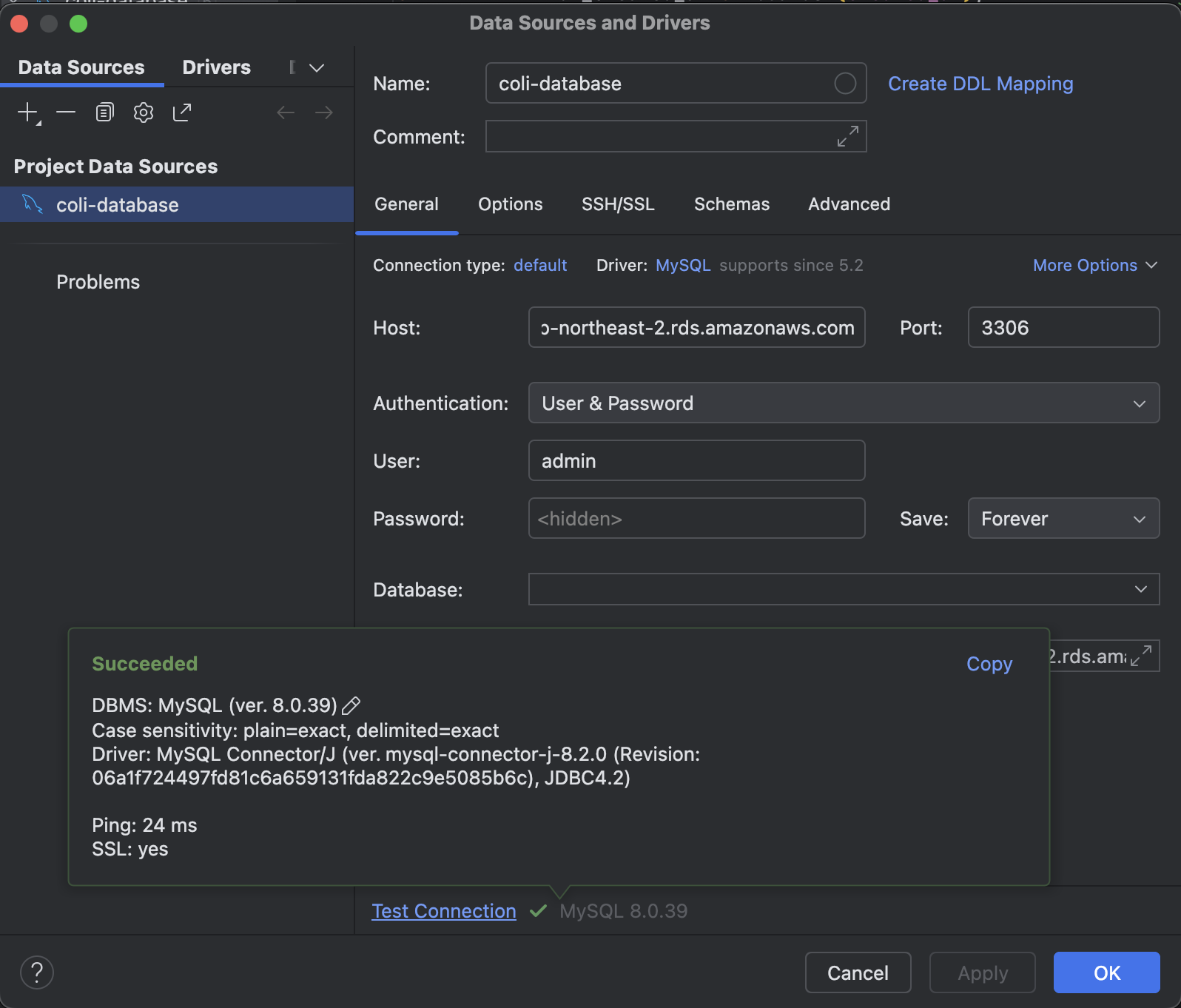This screenshot has height=1008, width=1181.
Task: Click the MySQL dolphin icon of coli-database
Action: (33, 204)
